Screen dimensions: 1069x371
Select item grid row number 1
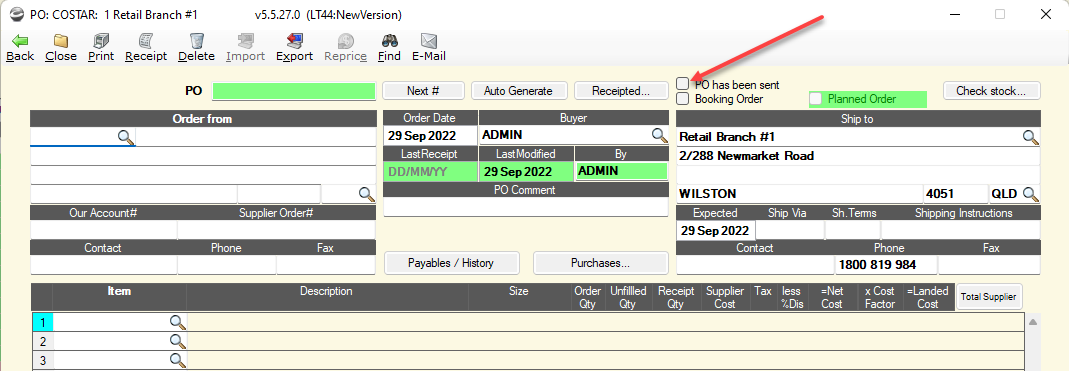pos(42,322)
